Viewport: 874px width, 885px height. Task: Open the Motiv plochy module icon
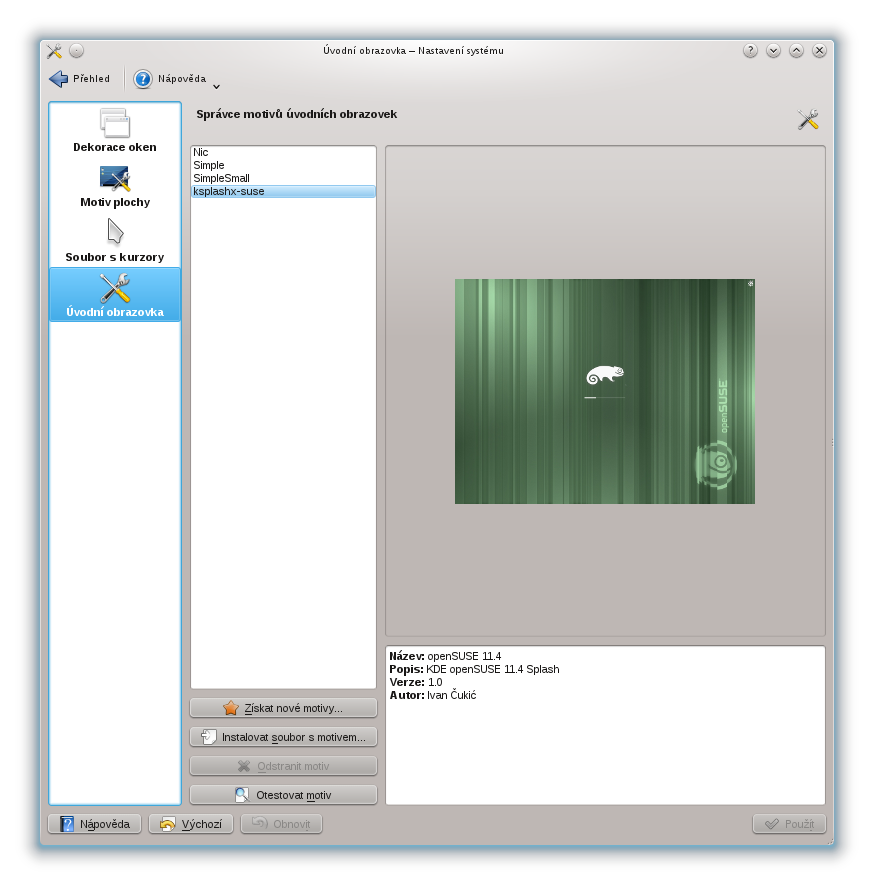(115, 178)
